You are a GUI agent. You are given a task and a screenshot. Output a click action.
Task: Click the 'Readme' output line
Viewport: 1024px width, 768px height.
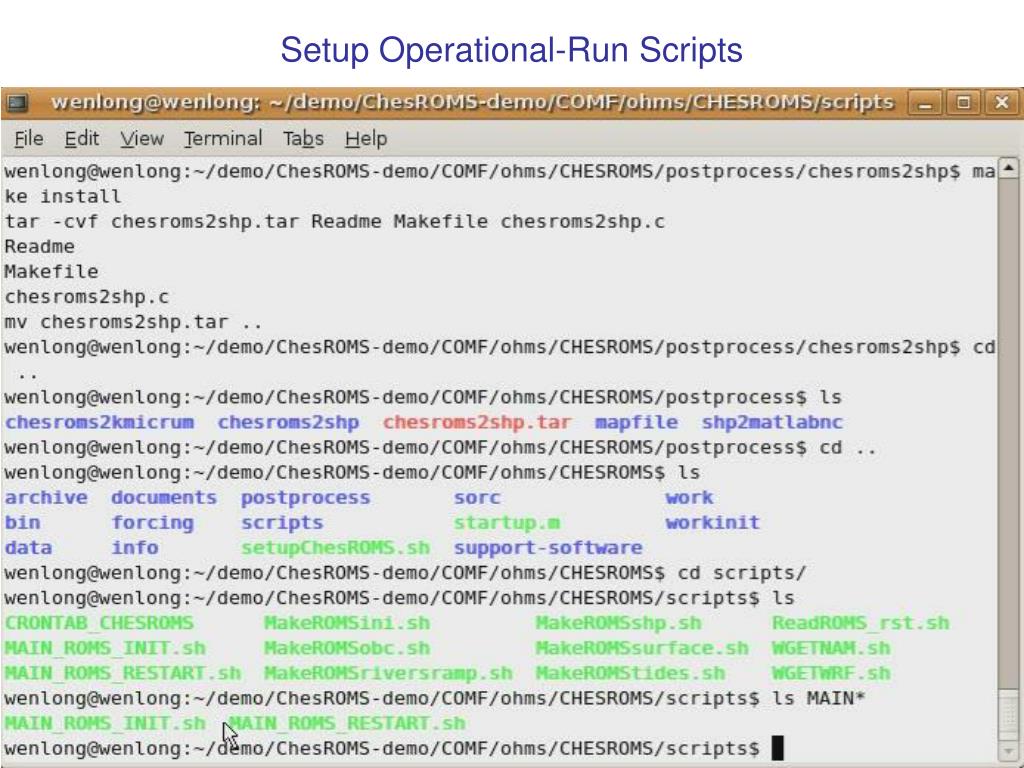click(x=40, y=246)
